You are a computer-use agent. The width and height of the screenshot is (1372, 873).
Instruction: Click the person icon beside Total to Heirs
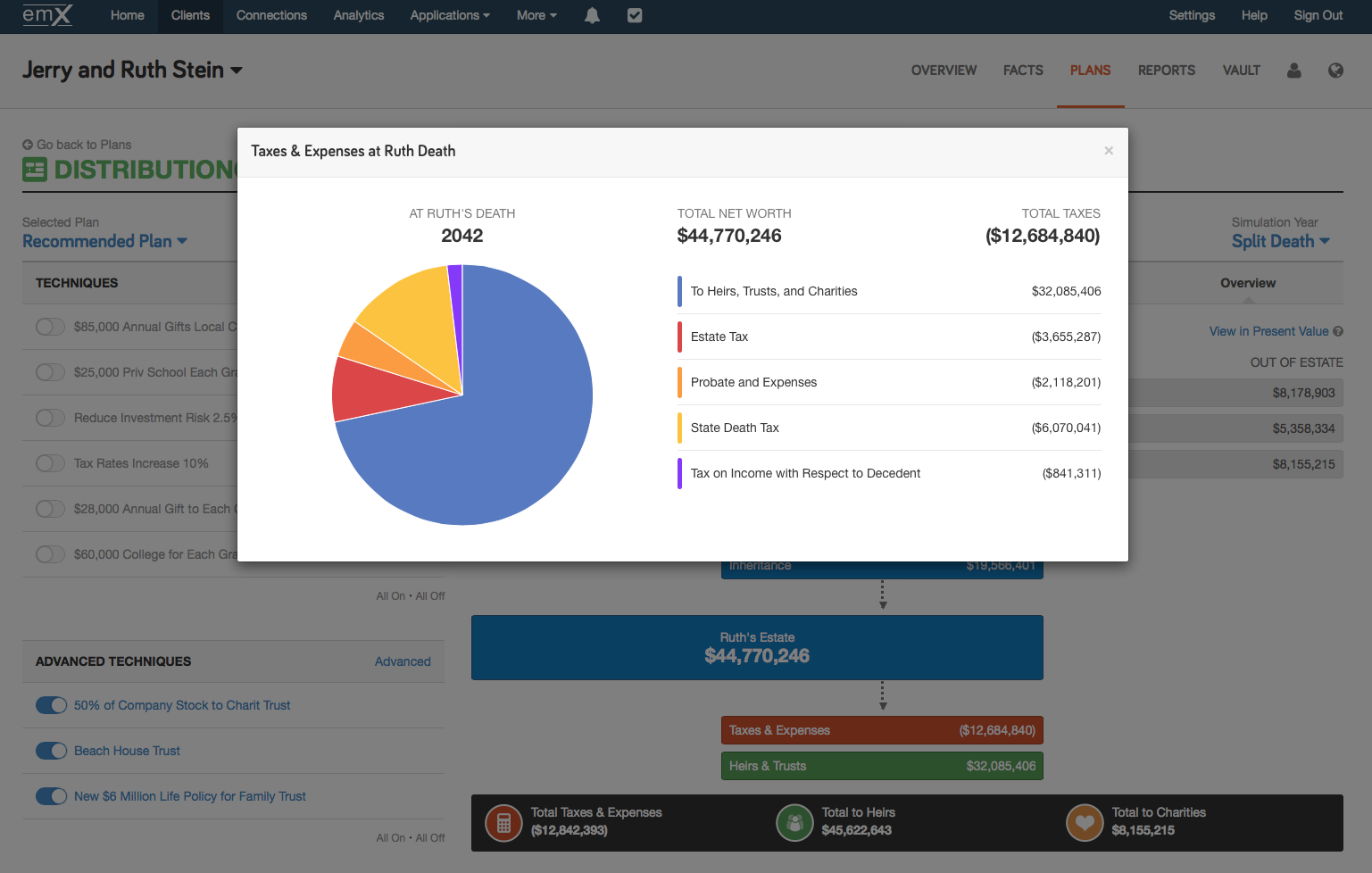tap(794, 822)
